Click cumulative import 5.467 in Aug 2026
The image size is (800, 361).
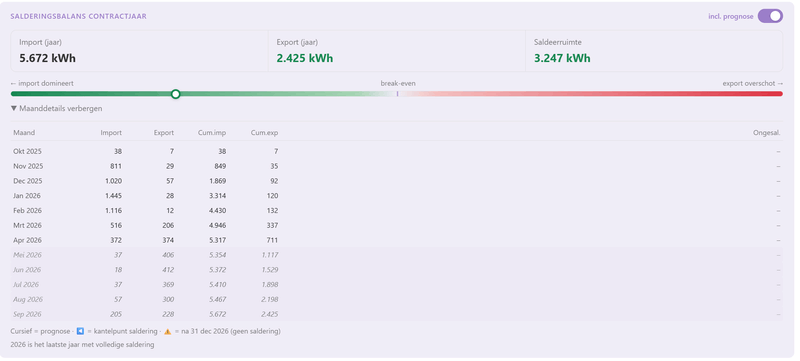pos(217,299)
